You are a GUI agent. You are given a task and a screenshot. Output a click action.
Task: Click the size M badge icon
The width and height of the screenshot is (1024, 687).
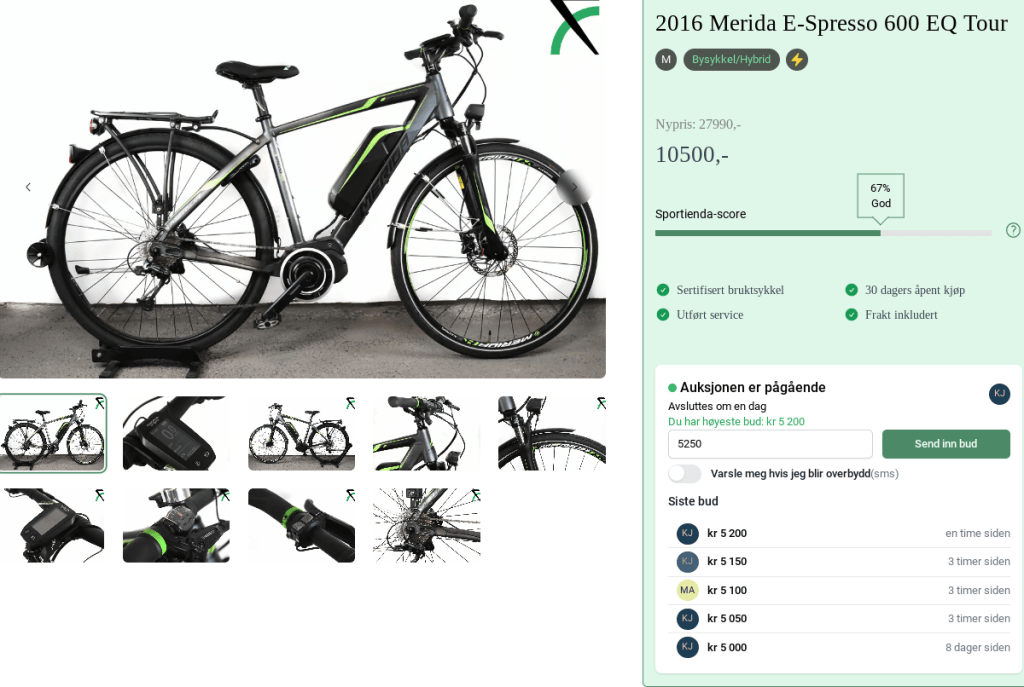coord(666,60)
